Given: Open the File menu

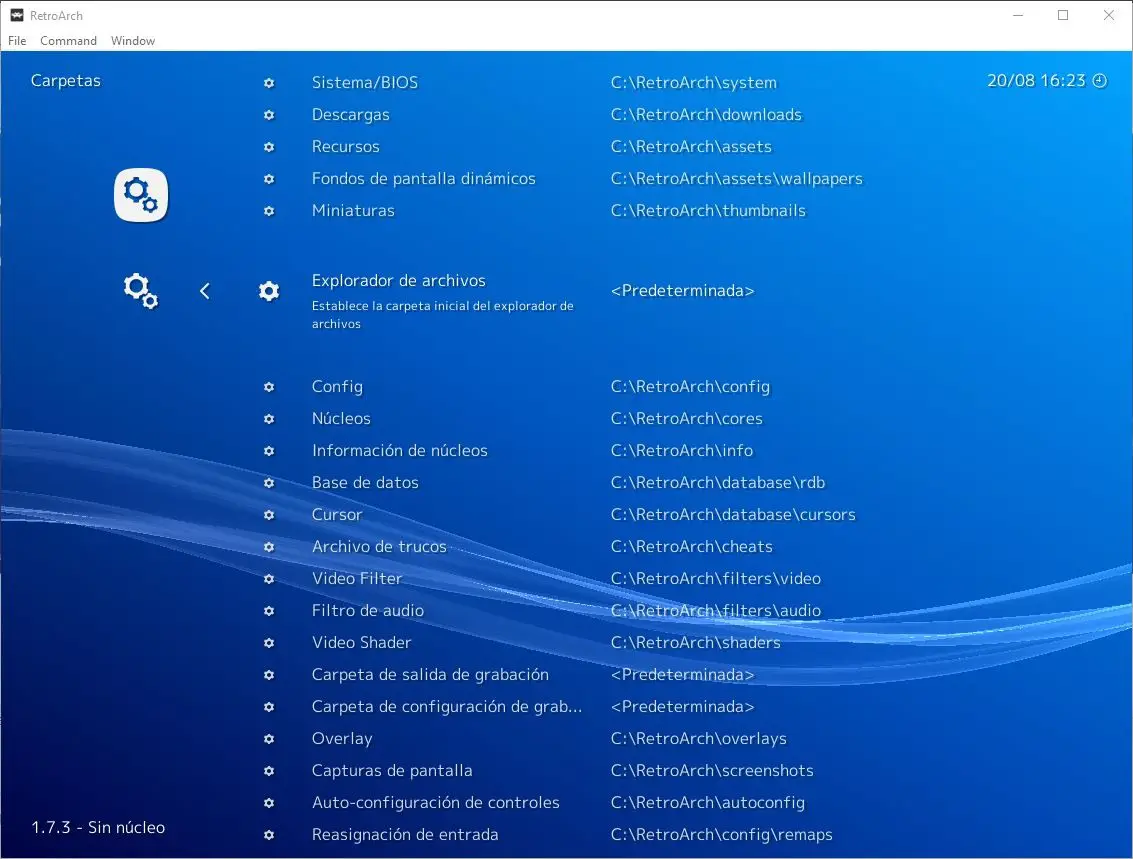Looking at the screenshot, I should pos(17,40).
